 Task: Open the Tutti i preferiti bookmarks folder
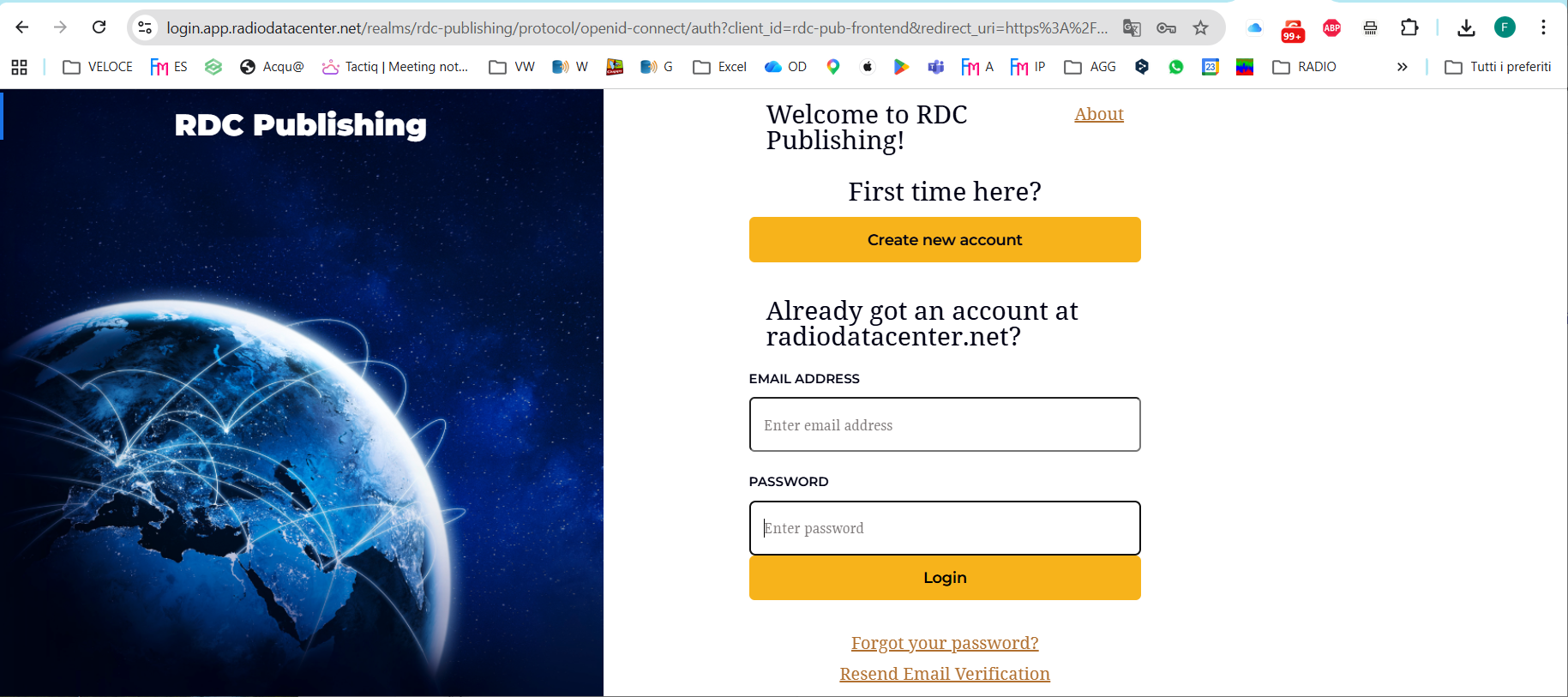(x=1498, y=67)
